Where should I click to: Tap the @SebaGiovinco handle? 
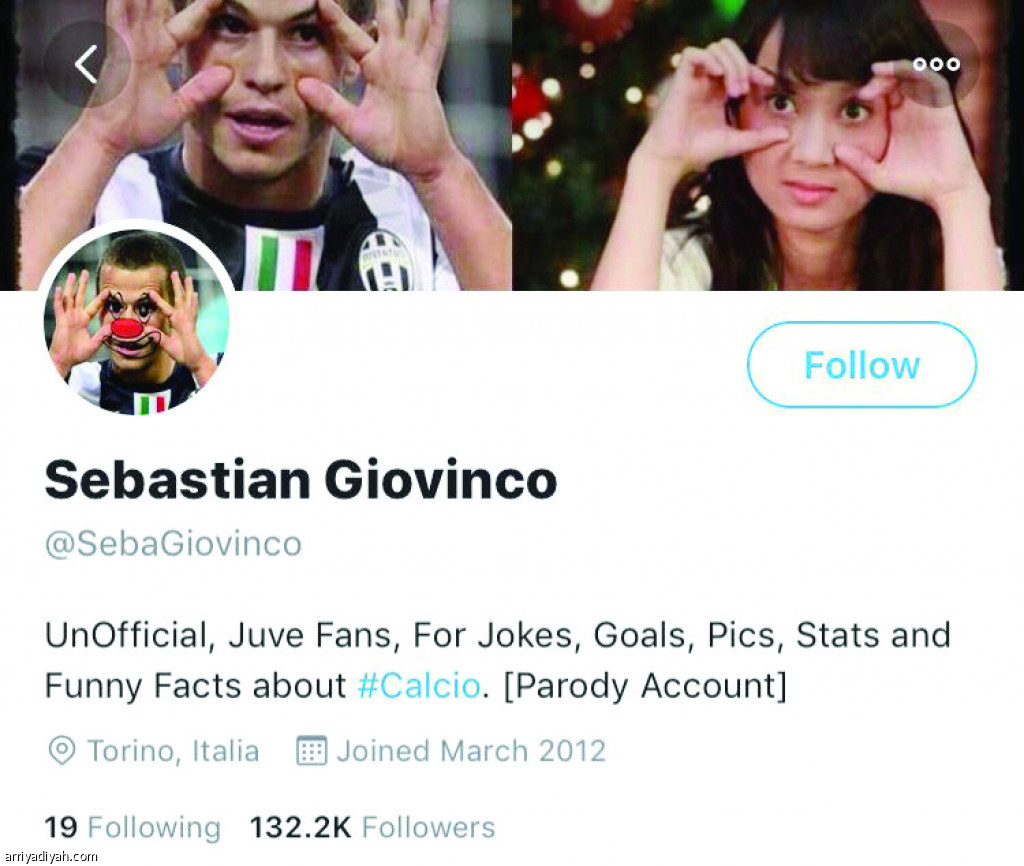pyautogui.click(x=173, y=543)
